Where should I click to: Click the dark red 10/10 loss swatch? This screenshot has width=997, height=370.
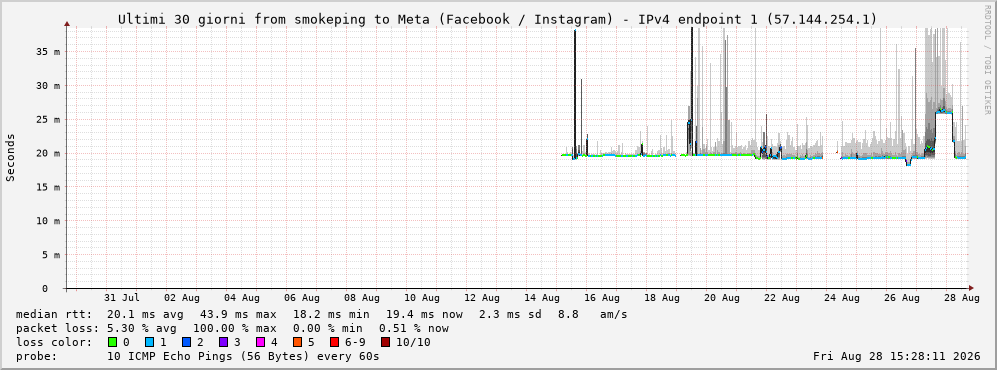(386, 342)
